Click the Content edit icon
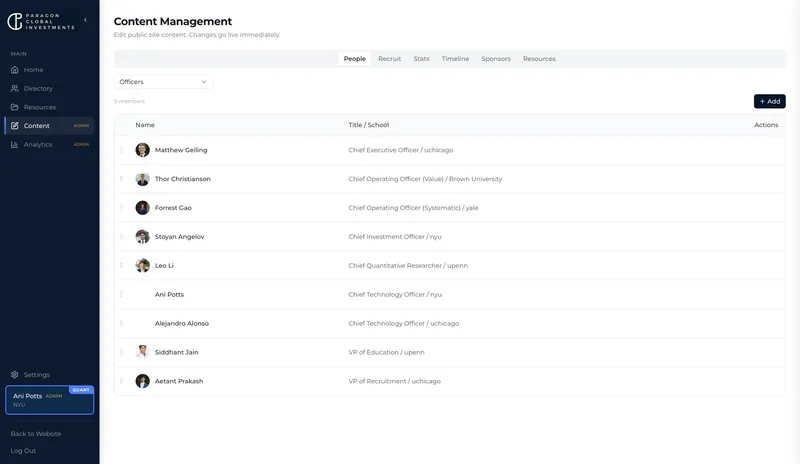This screenshot has height=464, width=800. point(15,126)
